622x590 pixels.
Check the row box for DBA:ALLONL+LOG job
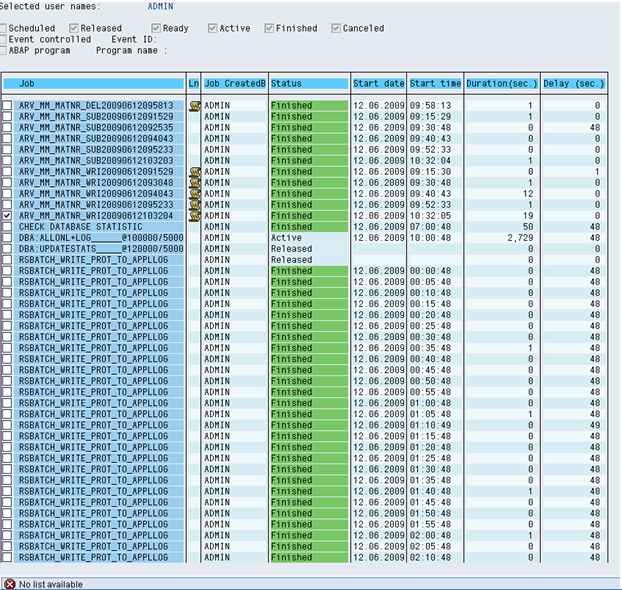pos(7,238)
